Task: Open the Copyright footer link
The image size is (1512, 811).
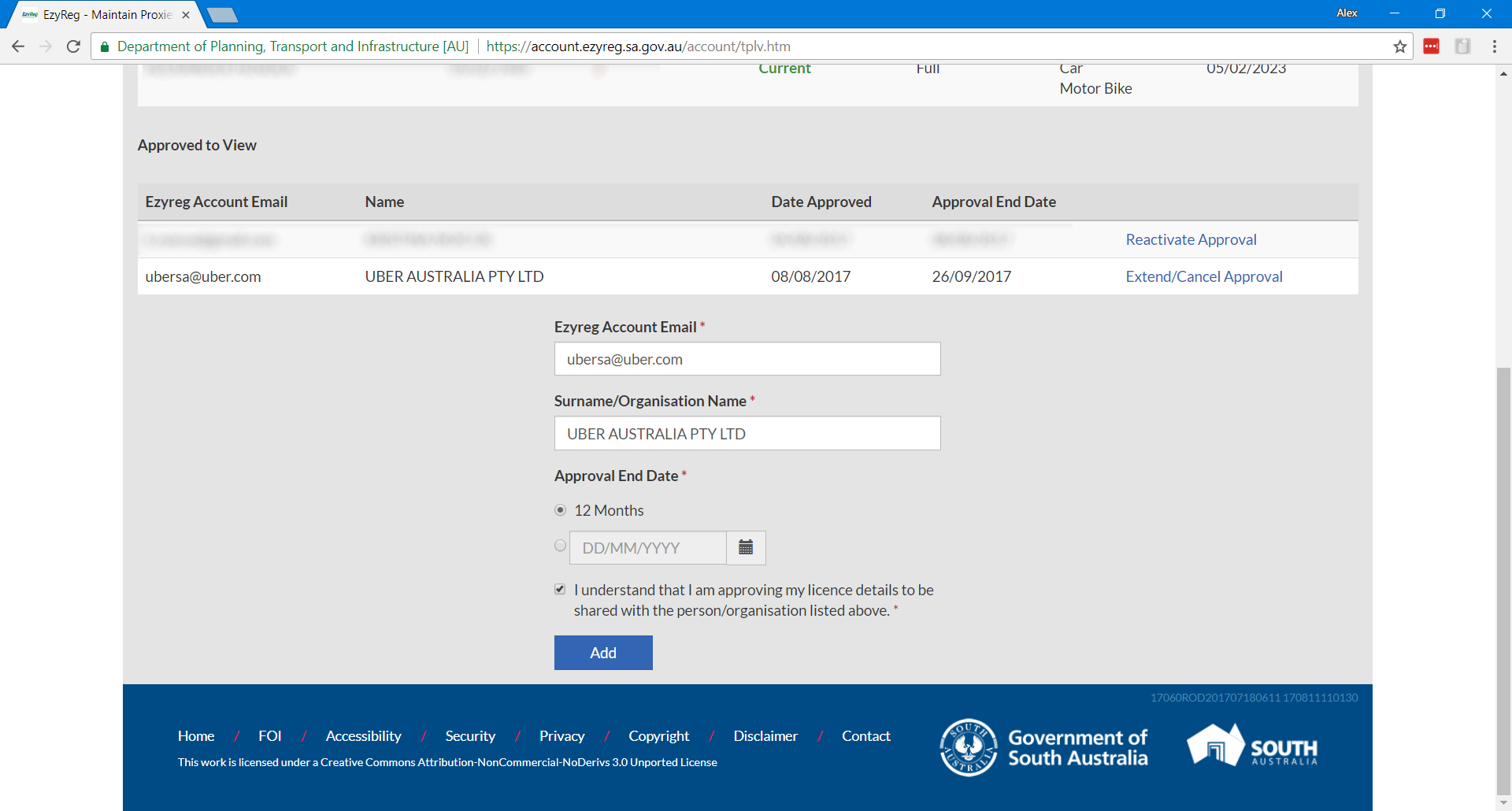Action: (658, 735)
